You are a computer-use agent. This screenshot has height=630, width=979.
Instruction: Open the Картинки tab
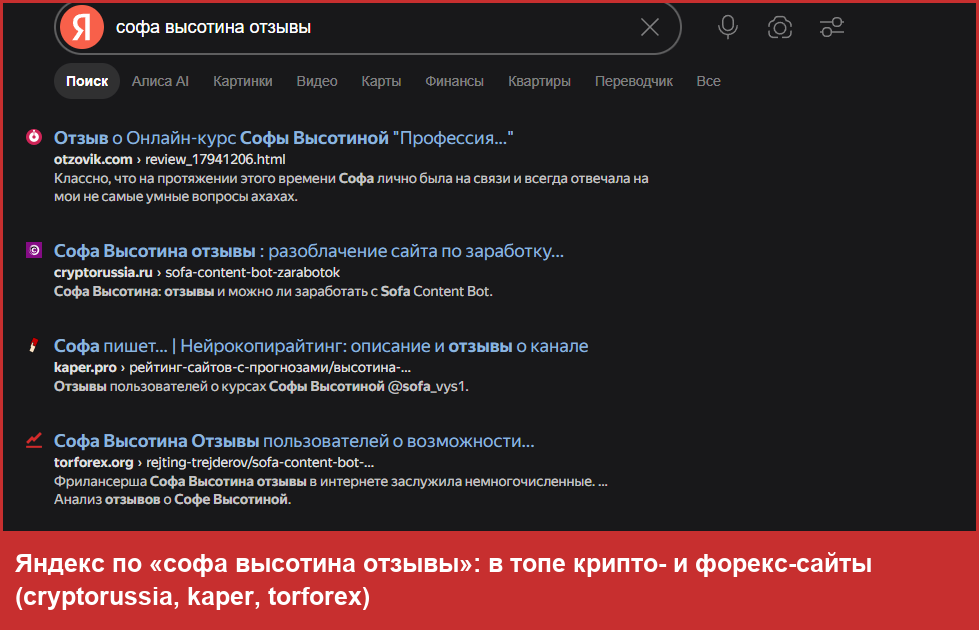click(243, 81)
